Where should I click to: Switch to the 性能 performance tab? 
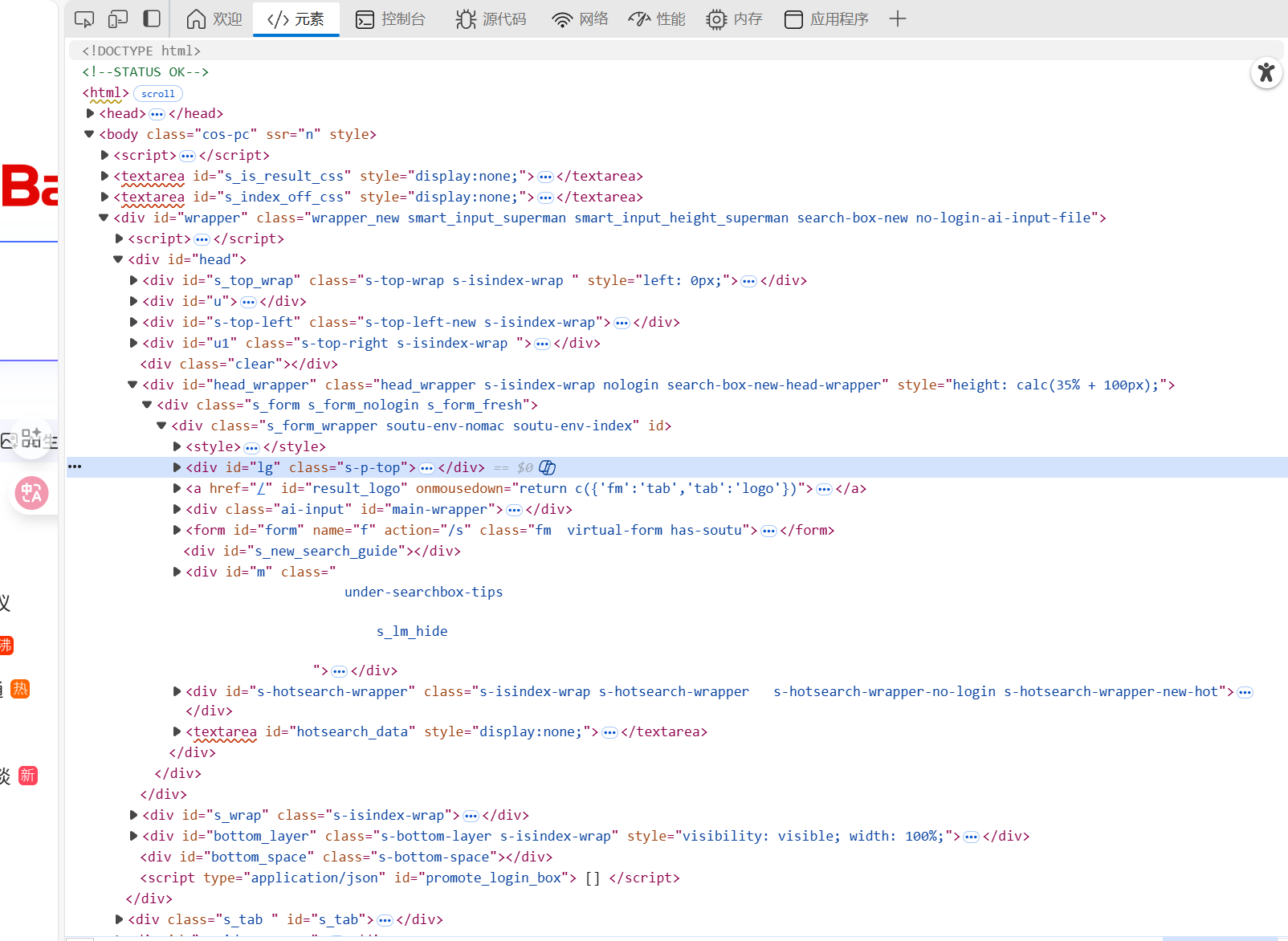[658, 19]
